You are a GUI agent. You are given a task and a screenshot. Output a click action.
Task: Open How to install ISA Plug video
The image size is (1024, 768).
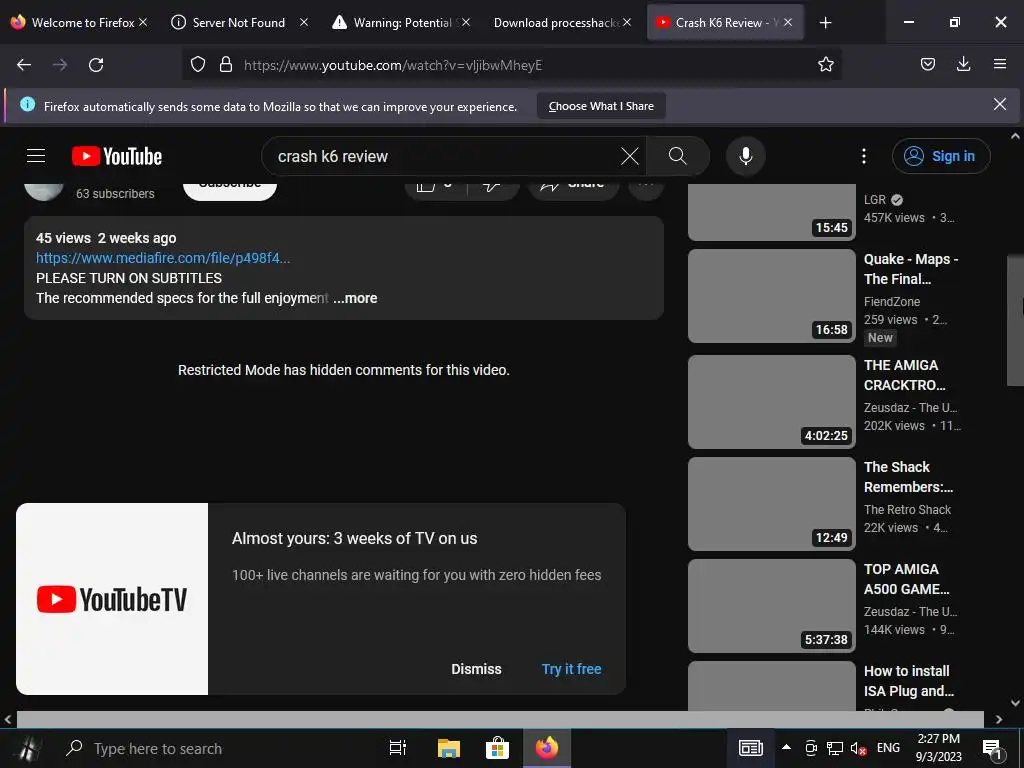[909, 680]
